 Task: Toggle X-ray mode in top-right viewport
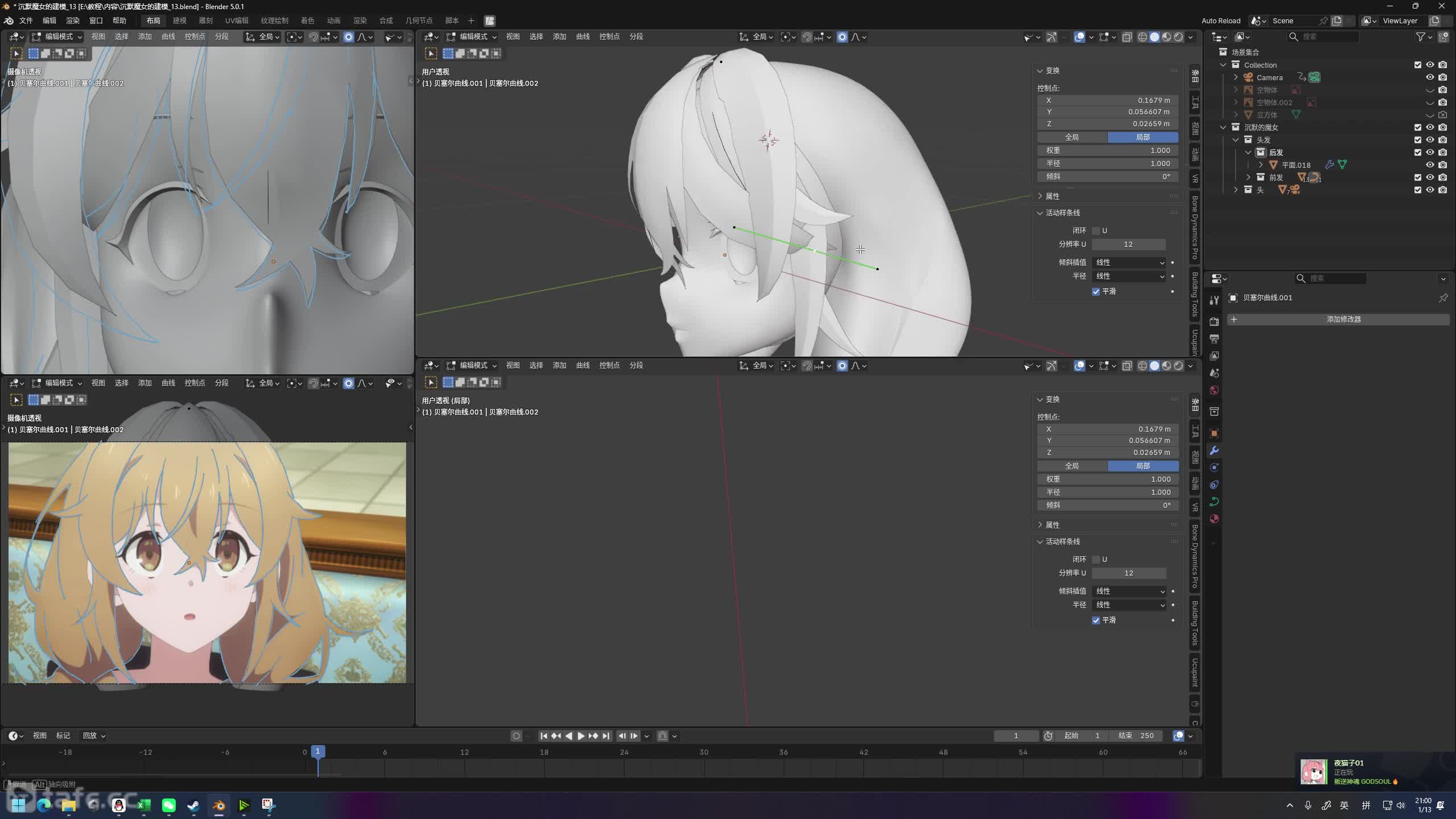tap(1127, 37)
